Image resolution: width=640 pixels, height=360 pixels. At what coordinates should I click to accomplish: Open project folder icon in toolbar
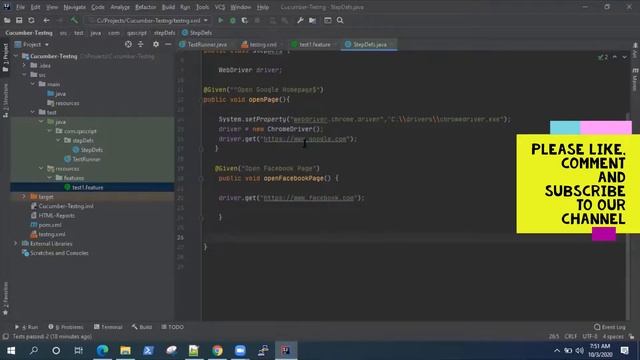(x=7, y=20)
